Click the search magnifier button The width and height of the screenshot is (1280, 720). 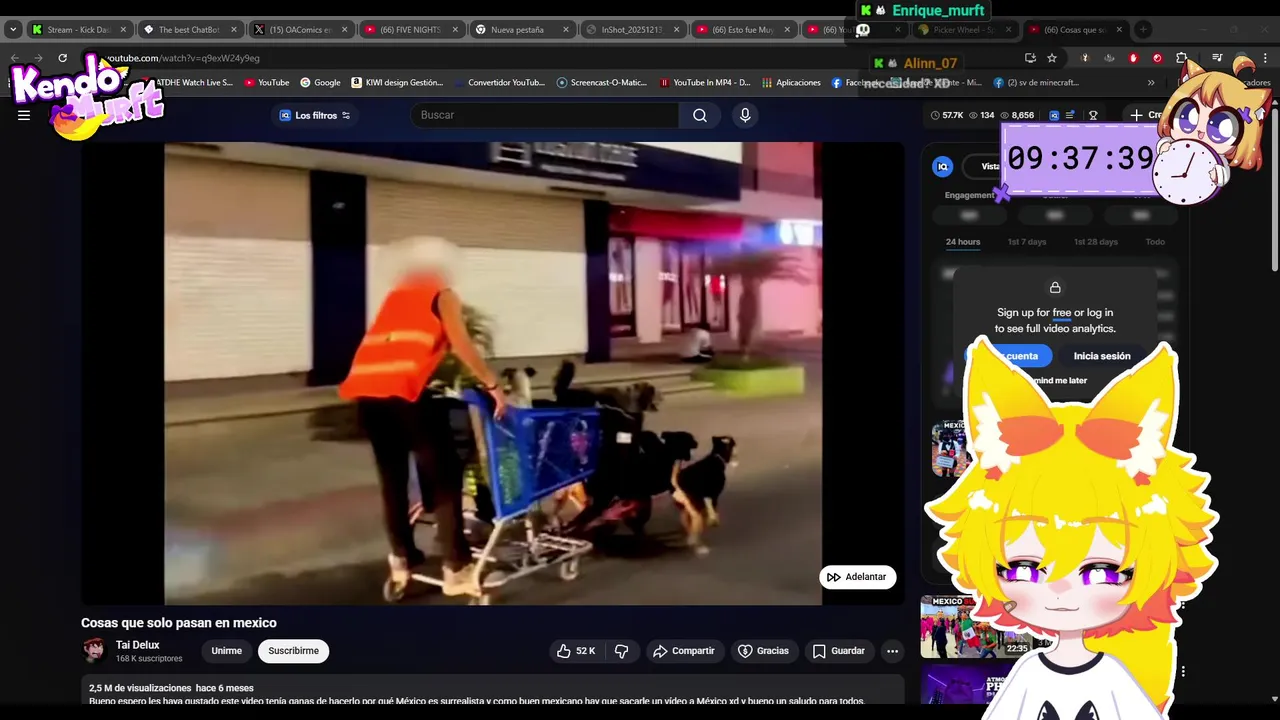tap(700, 115)
